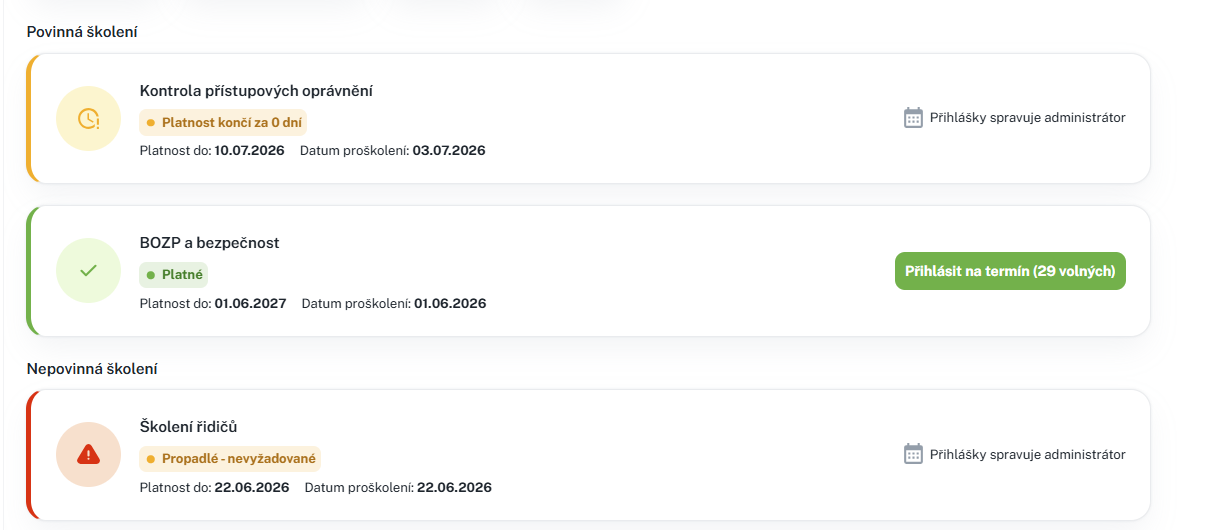The height and width of the screenshot is (530, 1208).
Task: Click the green dot in the 'Platné' badge
Action: (x=151, y=275)
